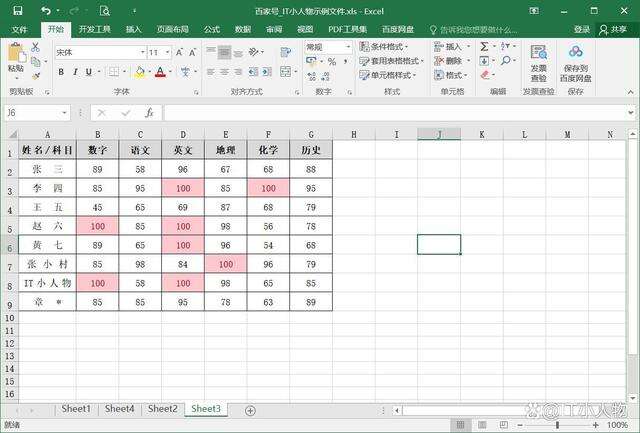Switch to the 插入 ribbon tab
This screenshot has height=433, width=640.
pos(133,29)
